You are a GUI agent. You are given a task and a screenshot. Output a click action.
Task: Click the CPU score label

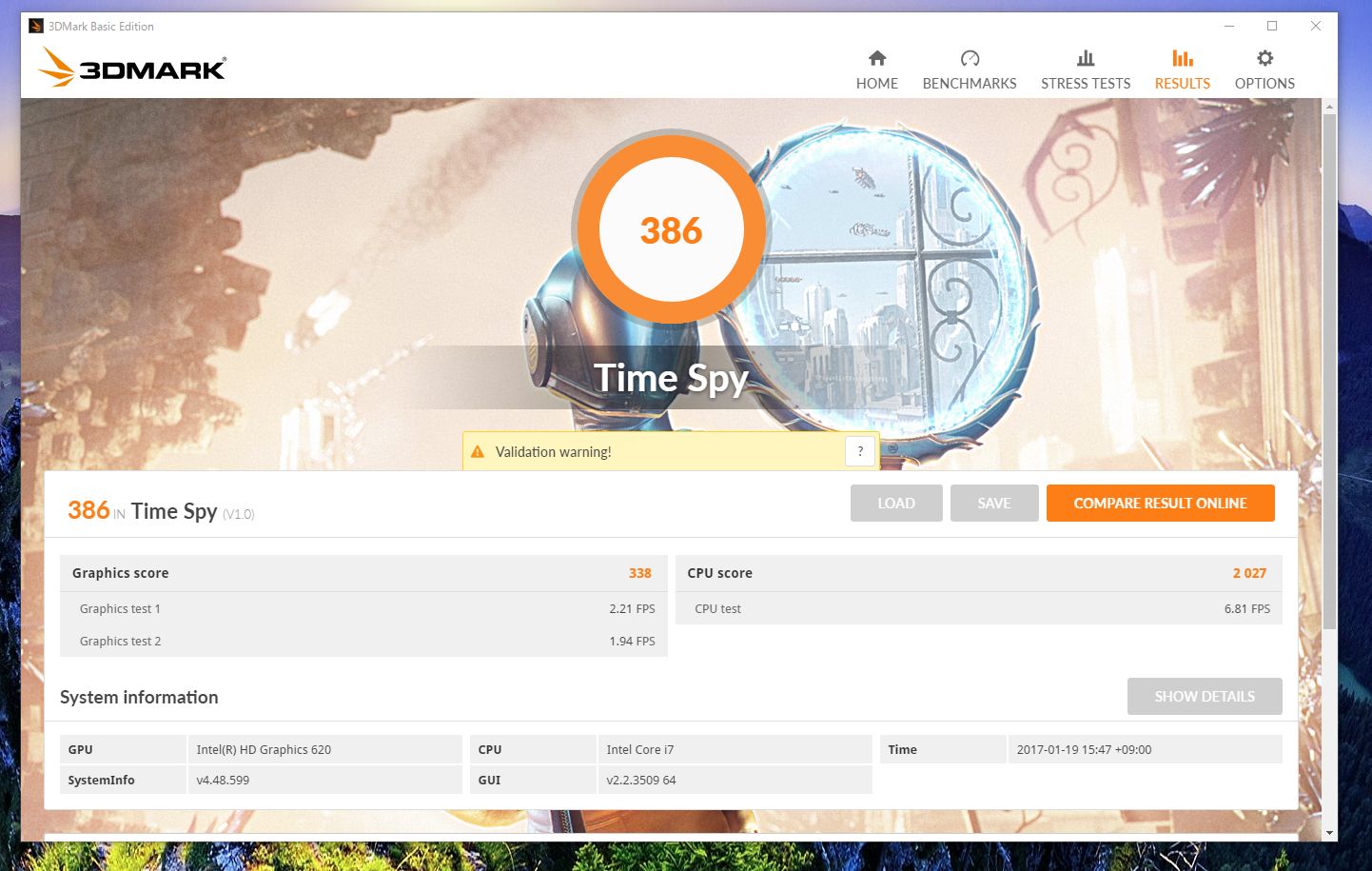tap(719, 573)
